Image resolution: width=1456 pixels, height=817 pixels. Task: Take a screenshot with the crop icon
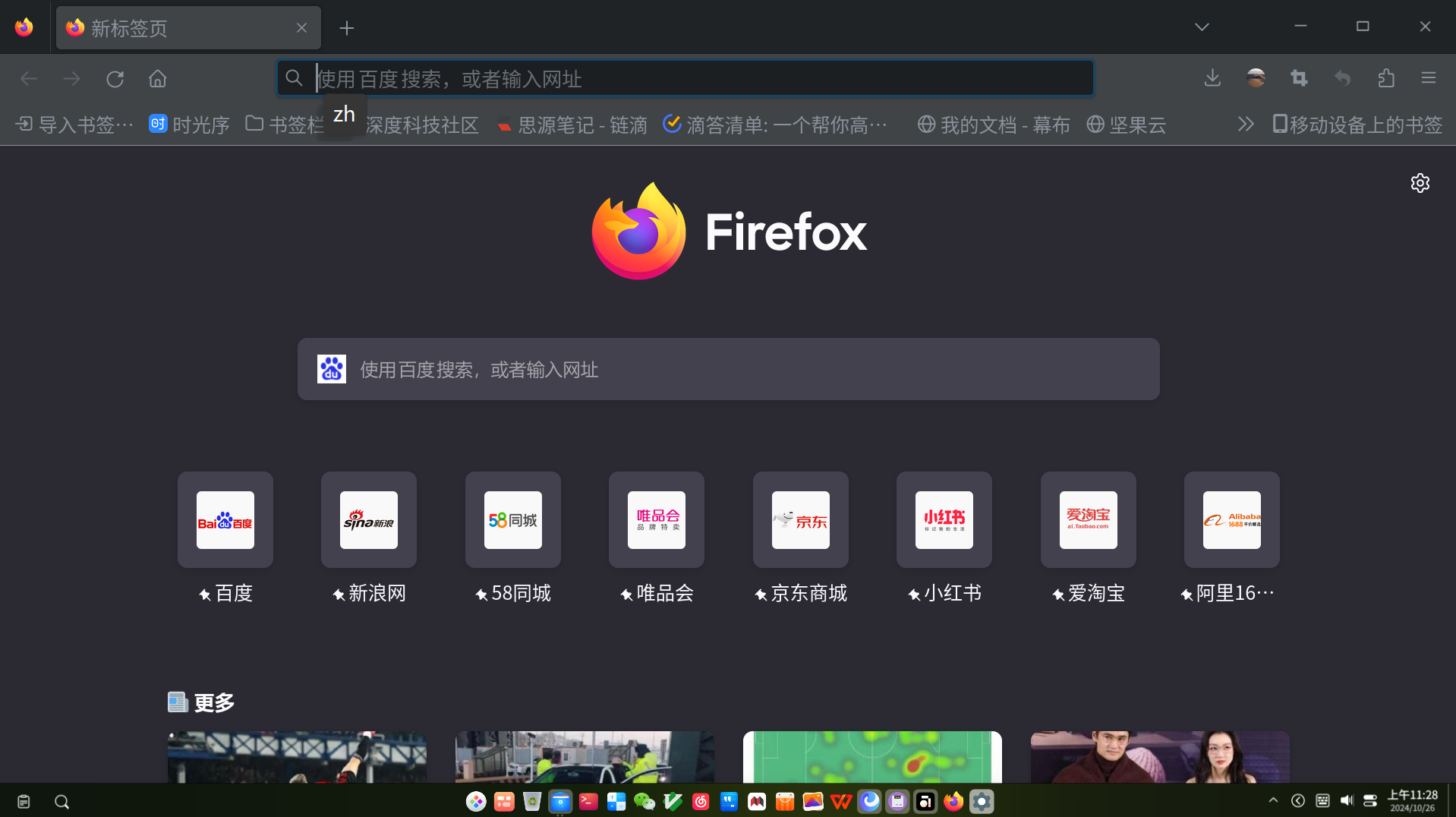pyautogui.click(x=1299, y=78)
